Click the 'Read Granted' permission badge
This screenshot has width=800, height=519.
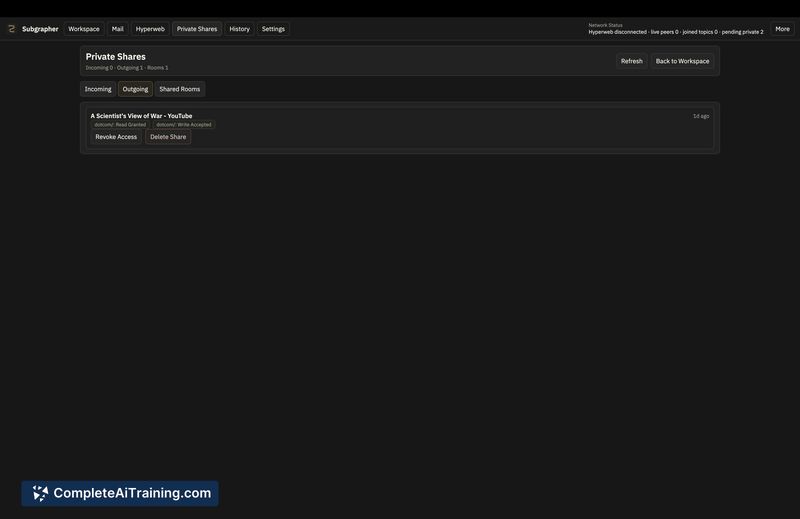click(120, 125)
